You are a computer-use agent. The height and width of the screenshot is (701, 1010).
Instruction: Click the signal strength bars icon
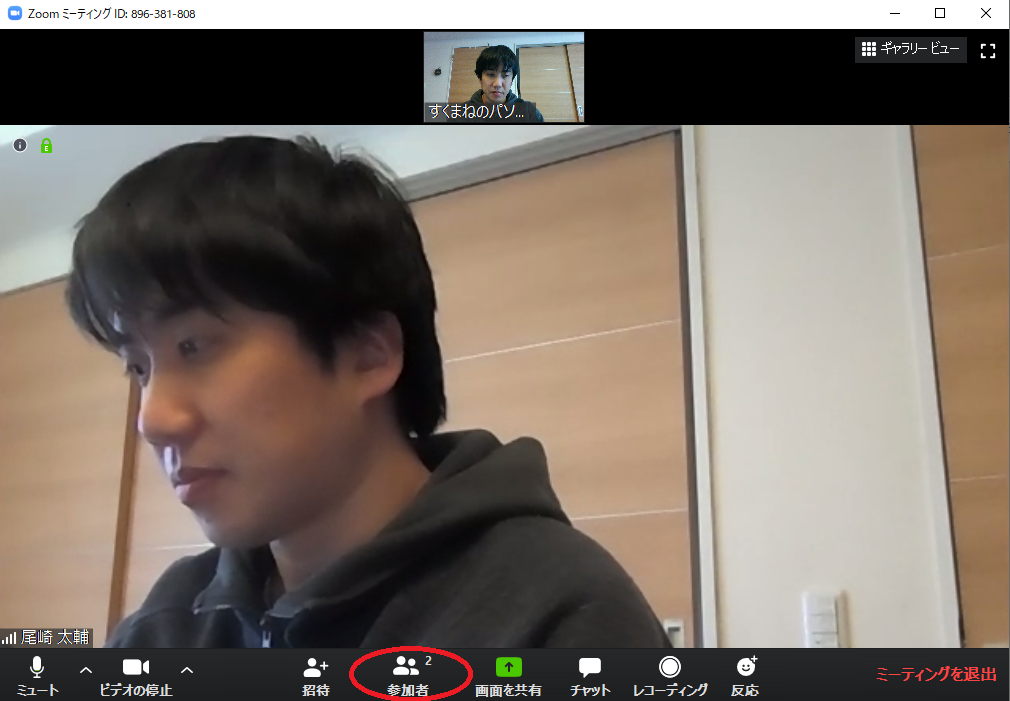pyautogui.click(x=9, y=639)
